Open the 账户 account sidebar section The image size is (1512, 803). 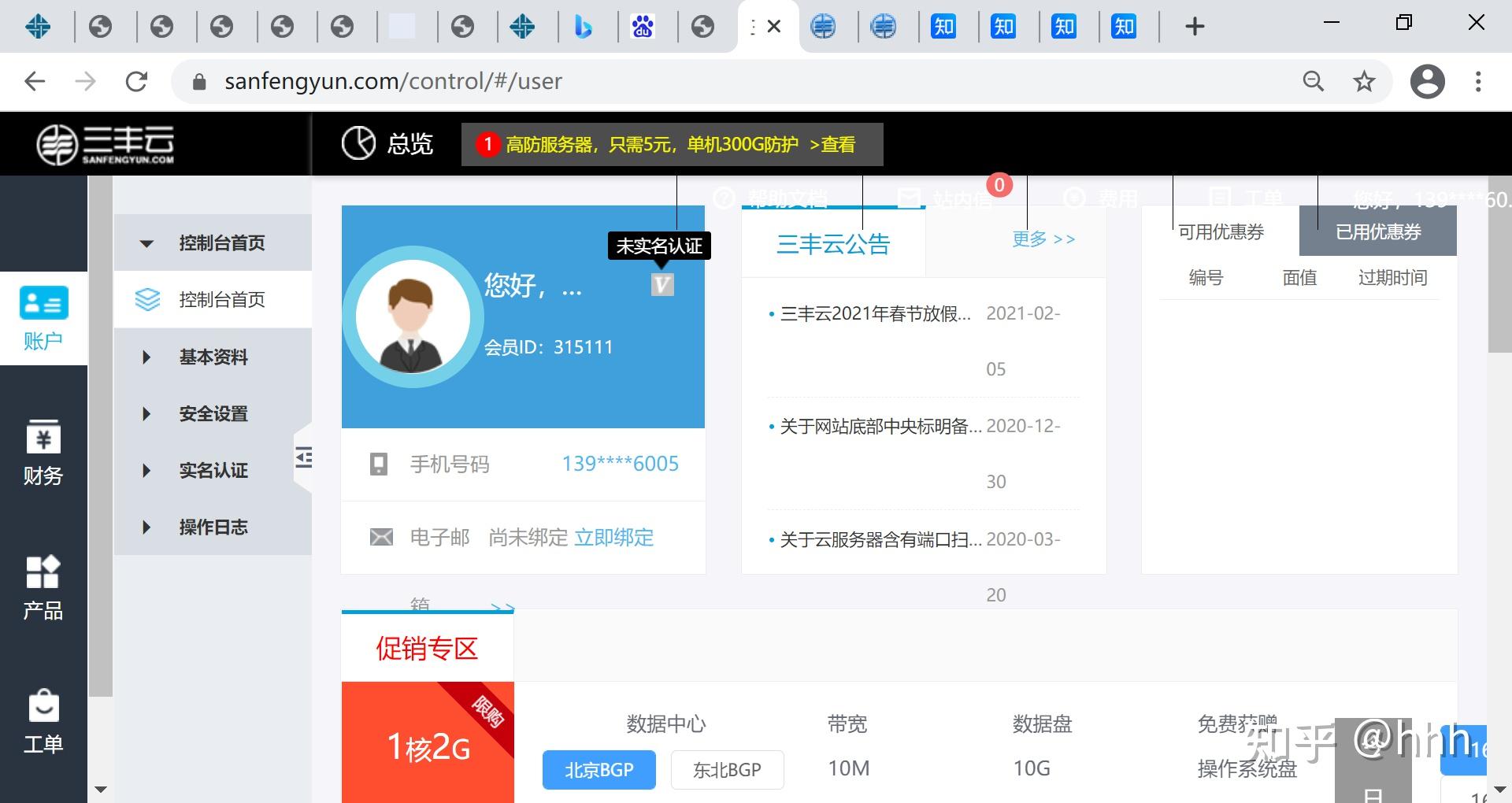point(43,318)
